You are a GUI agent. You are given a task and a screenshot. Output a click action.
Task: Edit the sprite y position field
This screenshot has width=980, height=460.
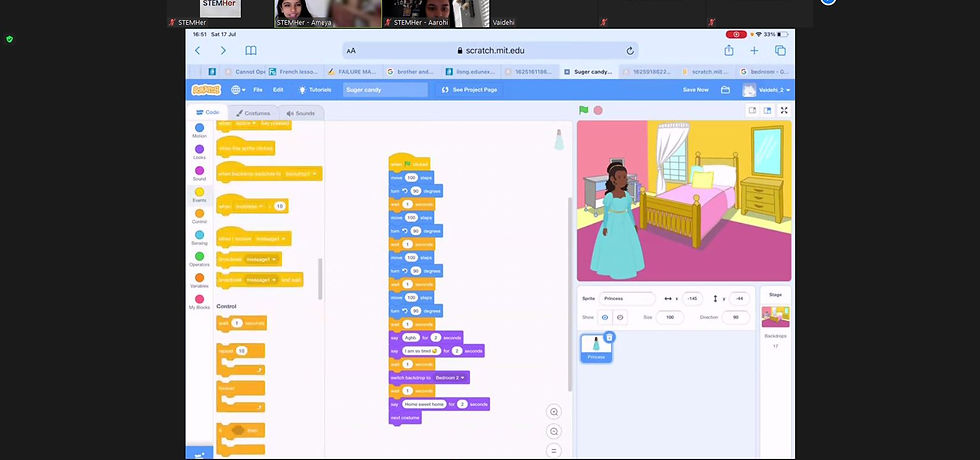coord(739,299)
